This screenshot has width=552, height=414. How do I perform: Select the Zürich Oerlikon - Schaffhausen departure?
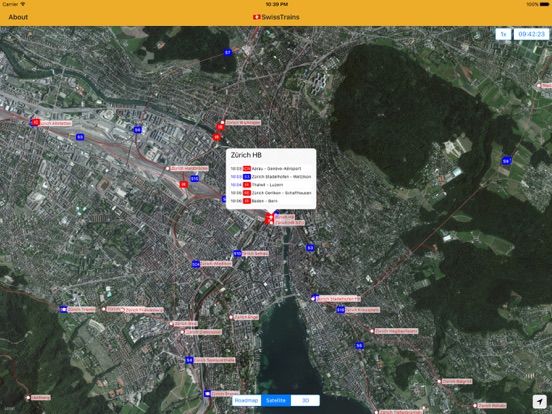pos(271,193)
